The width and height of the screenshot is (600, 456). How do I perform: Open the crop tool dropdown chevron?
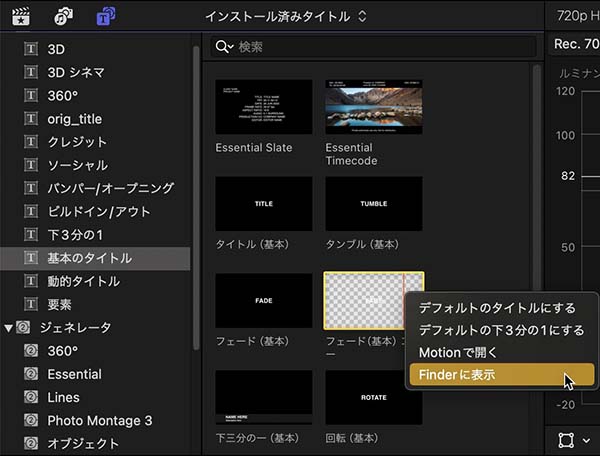point(586,440)
